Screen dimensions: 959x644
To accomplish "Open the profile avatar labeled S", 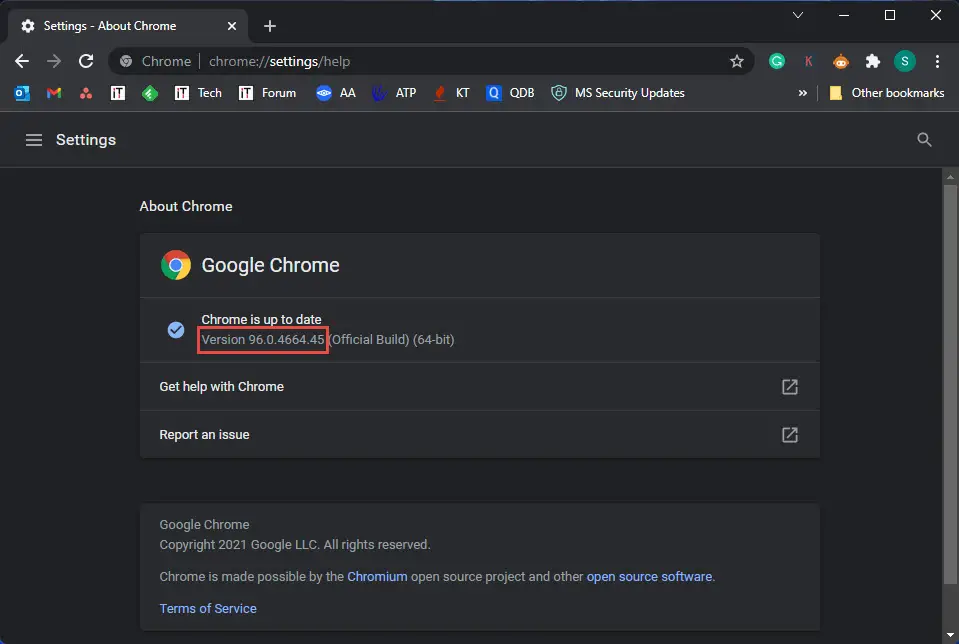I will pyautogui.click(x=905, y=61).
